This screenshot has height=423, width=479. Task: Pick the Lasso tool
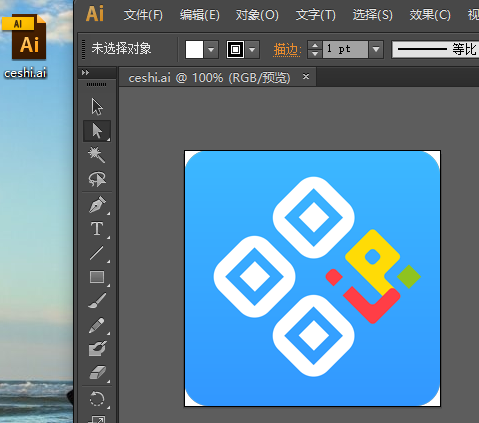pos(97,179)
